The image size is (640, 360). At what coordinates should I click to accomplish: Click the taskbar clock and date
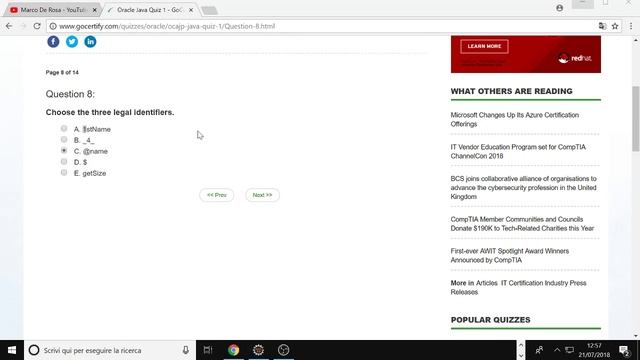click(x=594, y=350)
